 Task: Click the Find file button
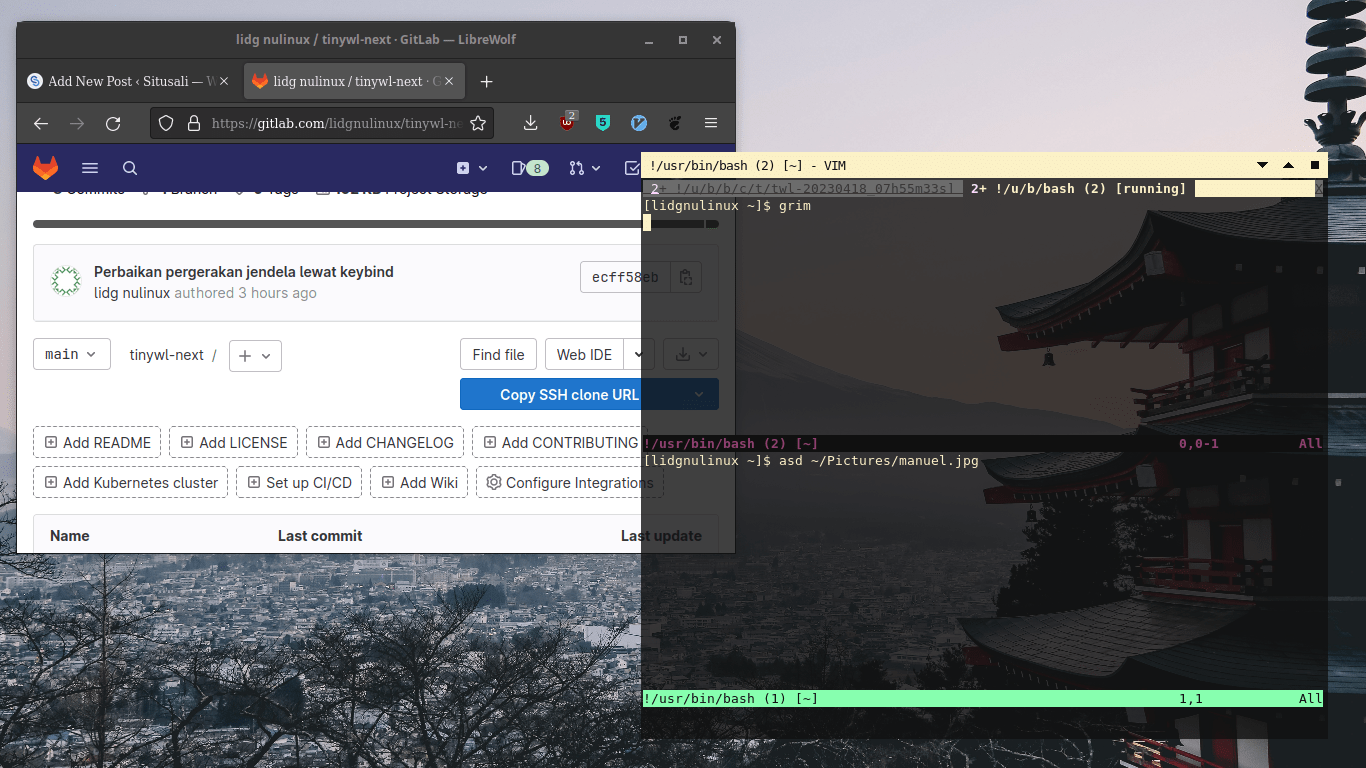pos(498,354)
